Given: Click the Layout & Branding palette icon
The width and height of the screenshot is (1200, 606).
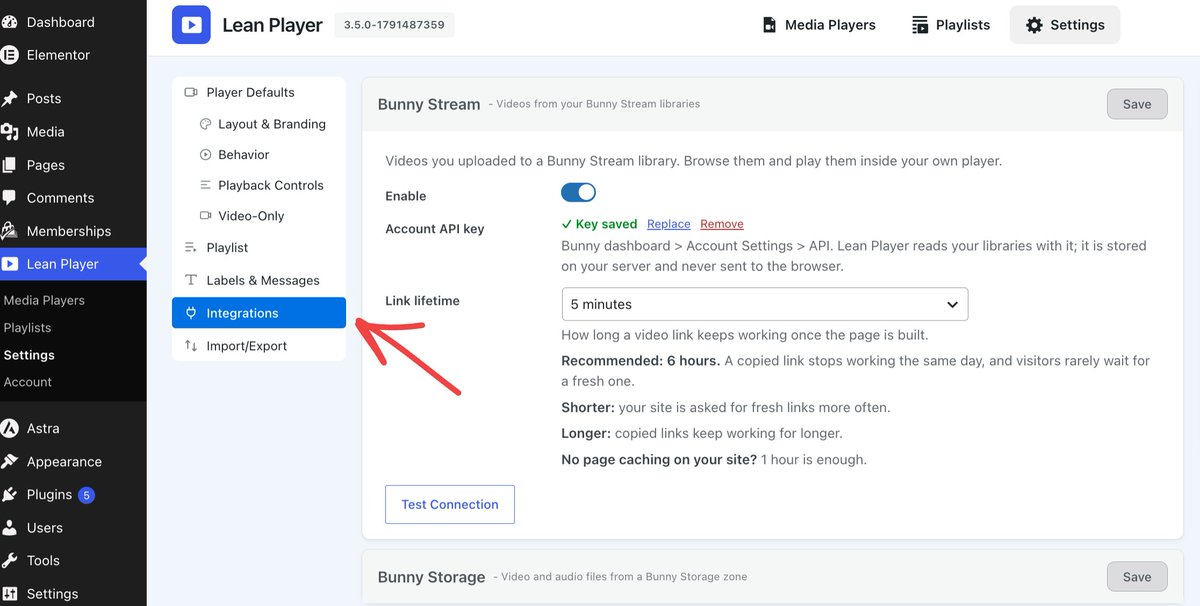Looking at the screenshot, I should point(206,124).
